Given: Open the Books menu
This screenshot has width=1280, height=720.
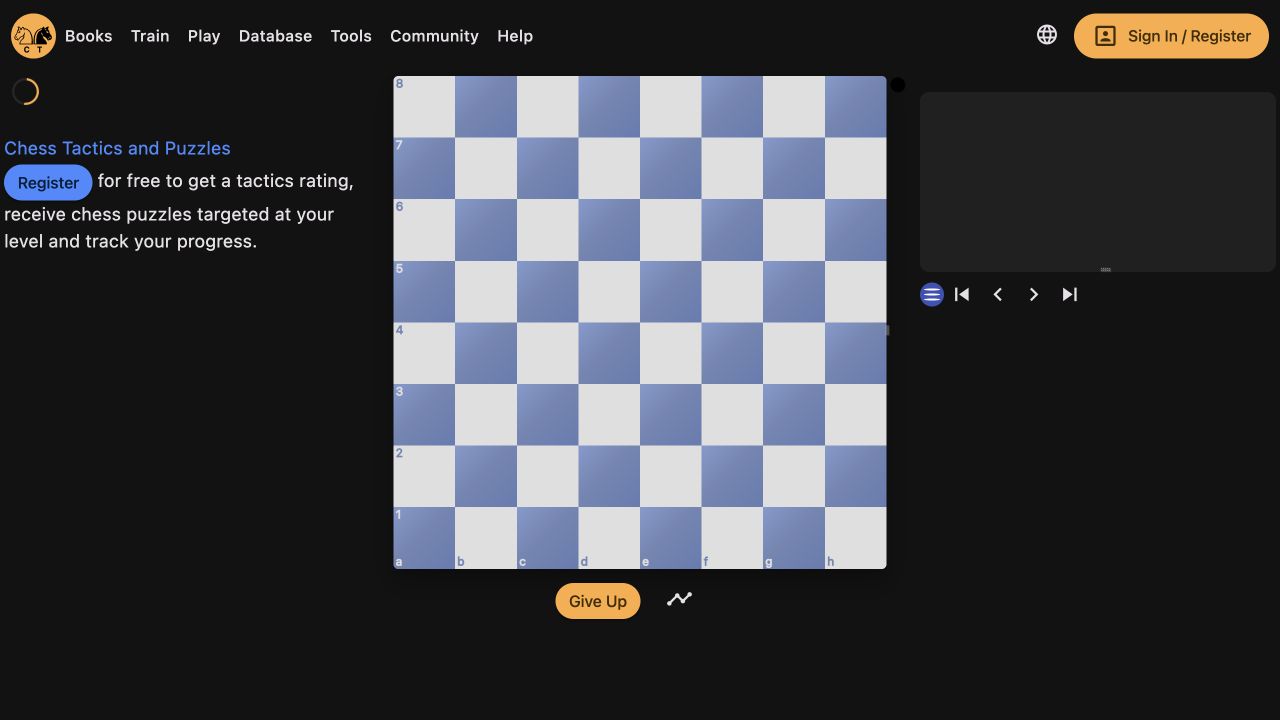Looking at the screenshot, I should pos(89,36).
